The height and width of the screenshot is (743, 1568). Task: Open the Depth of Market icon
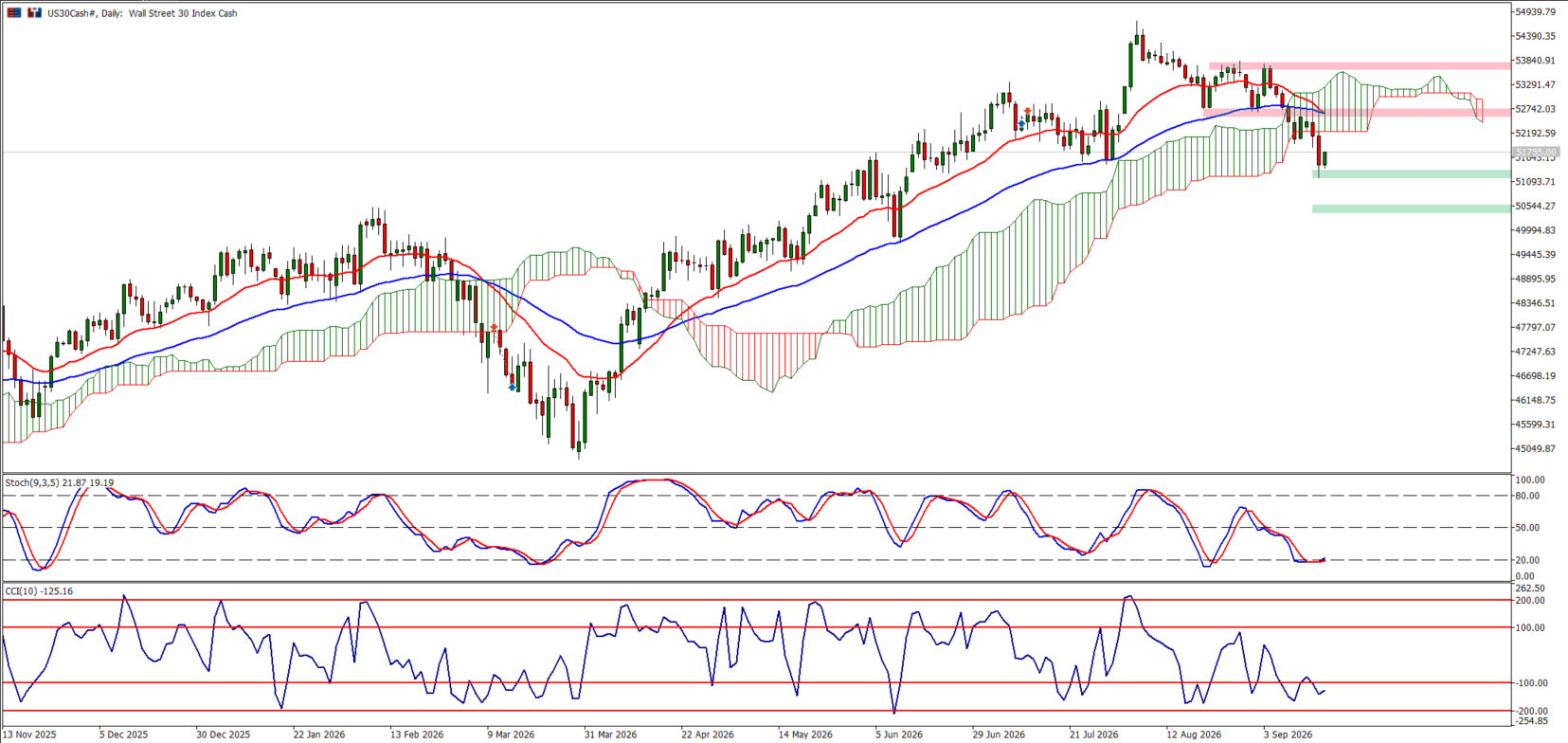tap(35, 13)
